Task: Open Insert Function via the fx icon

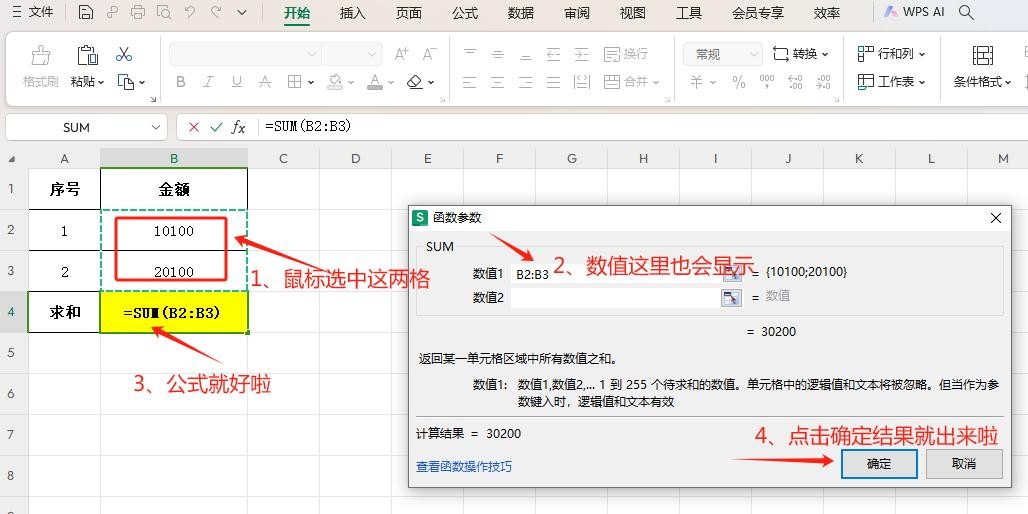Action: [x=238, y=127]
